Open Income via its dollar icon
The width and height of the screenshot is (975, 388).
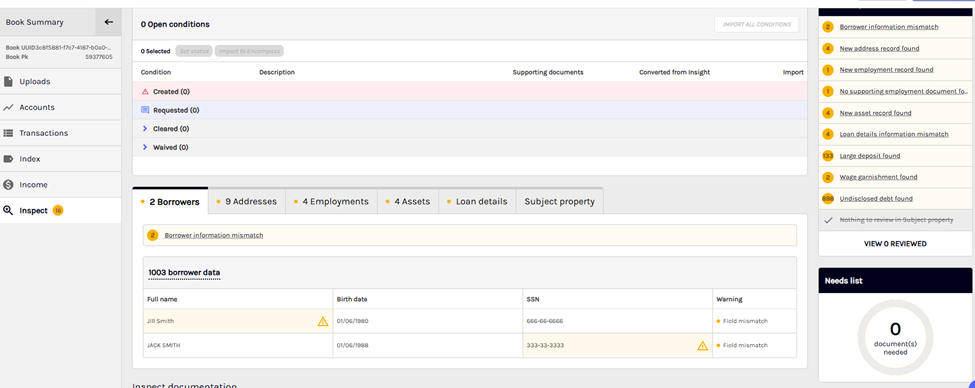8,185
